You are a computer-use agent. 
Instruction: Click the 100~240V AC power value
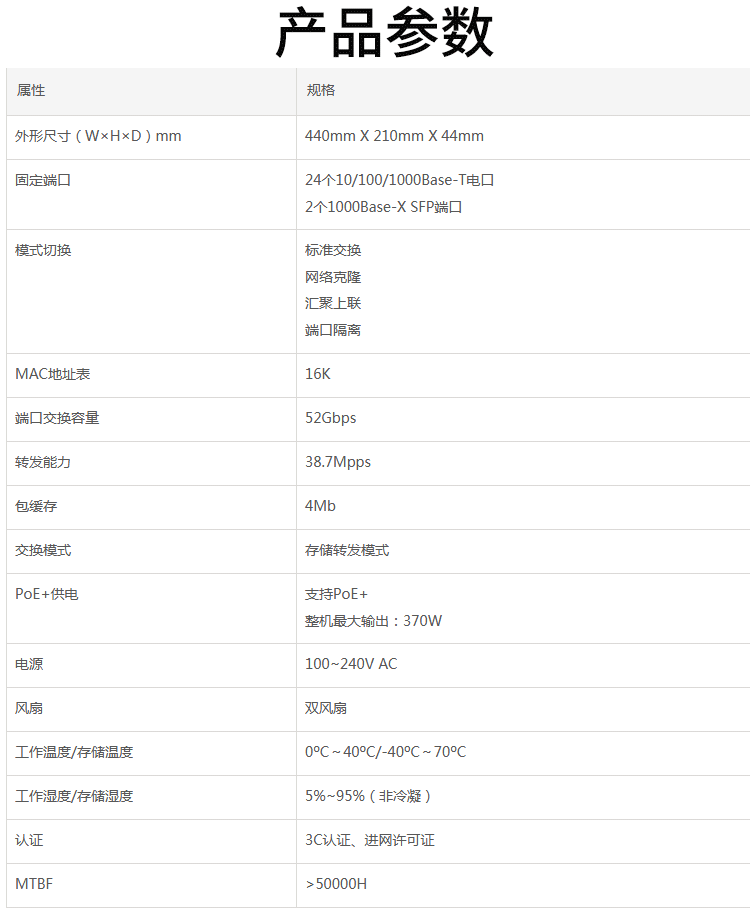click(351, 664)
